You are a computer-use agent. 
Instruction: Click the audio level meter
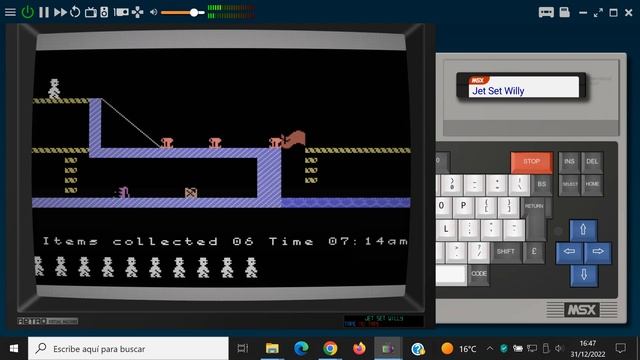[x=231, y=11]
